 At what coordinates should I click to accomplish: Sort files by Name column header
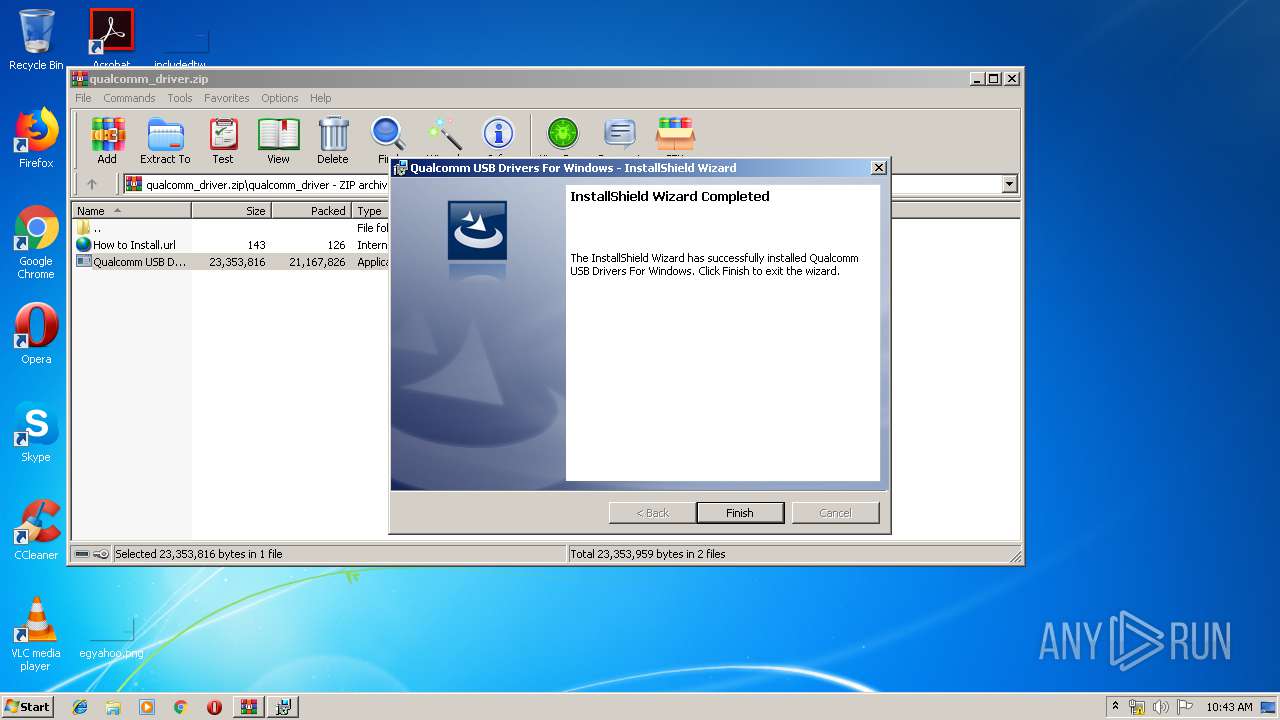[131, 211]
